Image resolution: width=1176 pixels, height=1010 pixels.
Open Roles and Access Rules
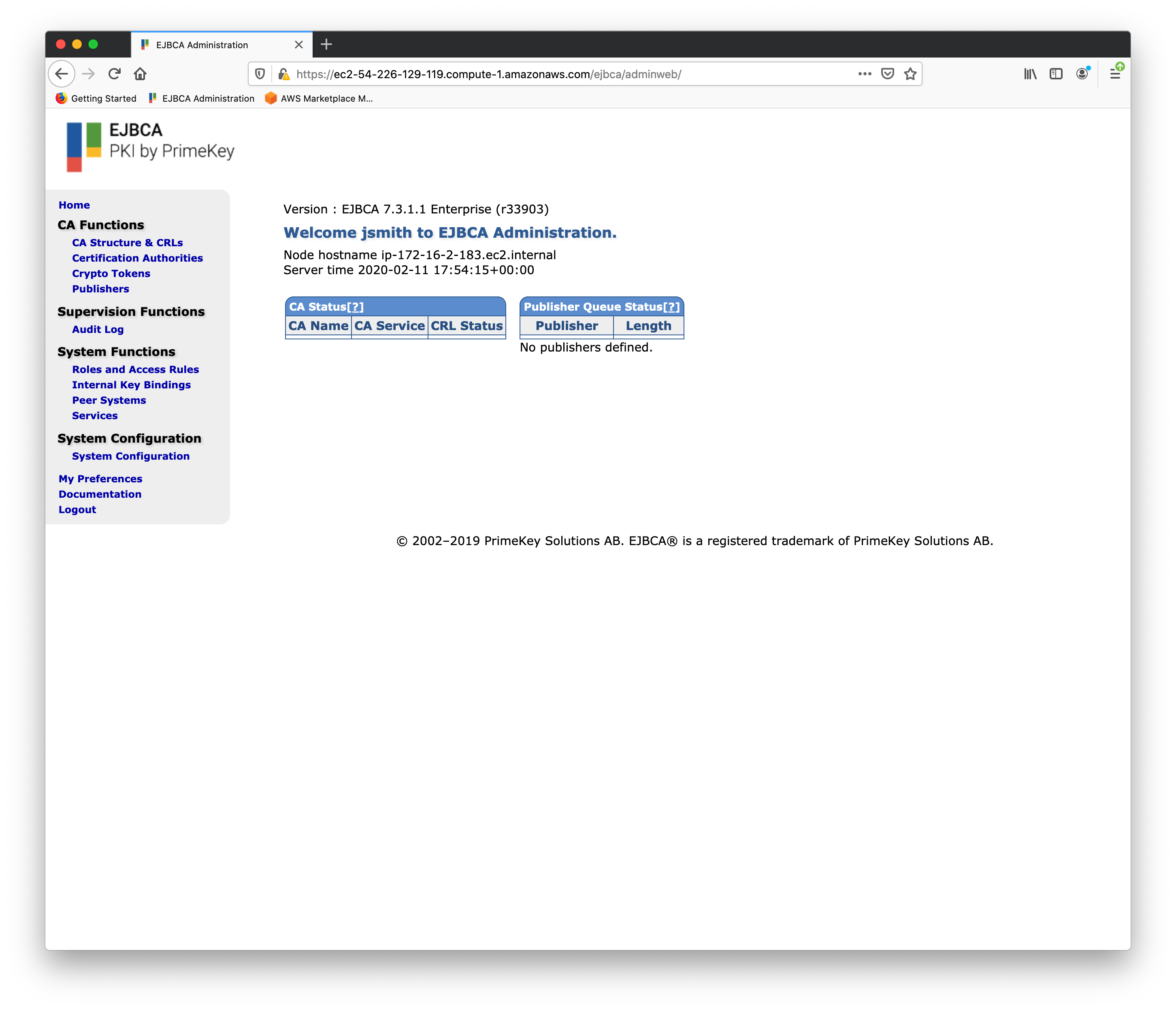pyautogui.click(x=136, y=369)
